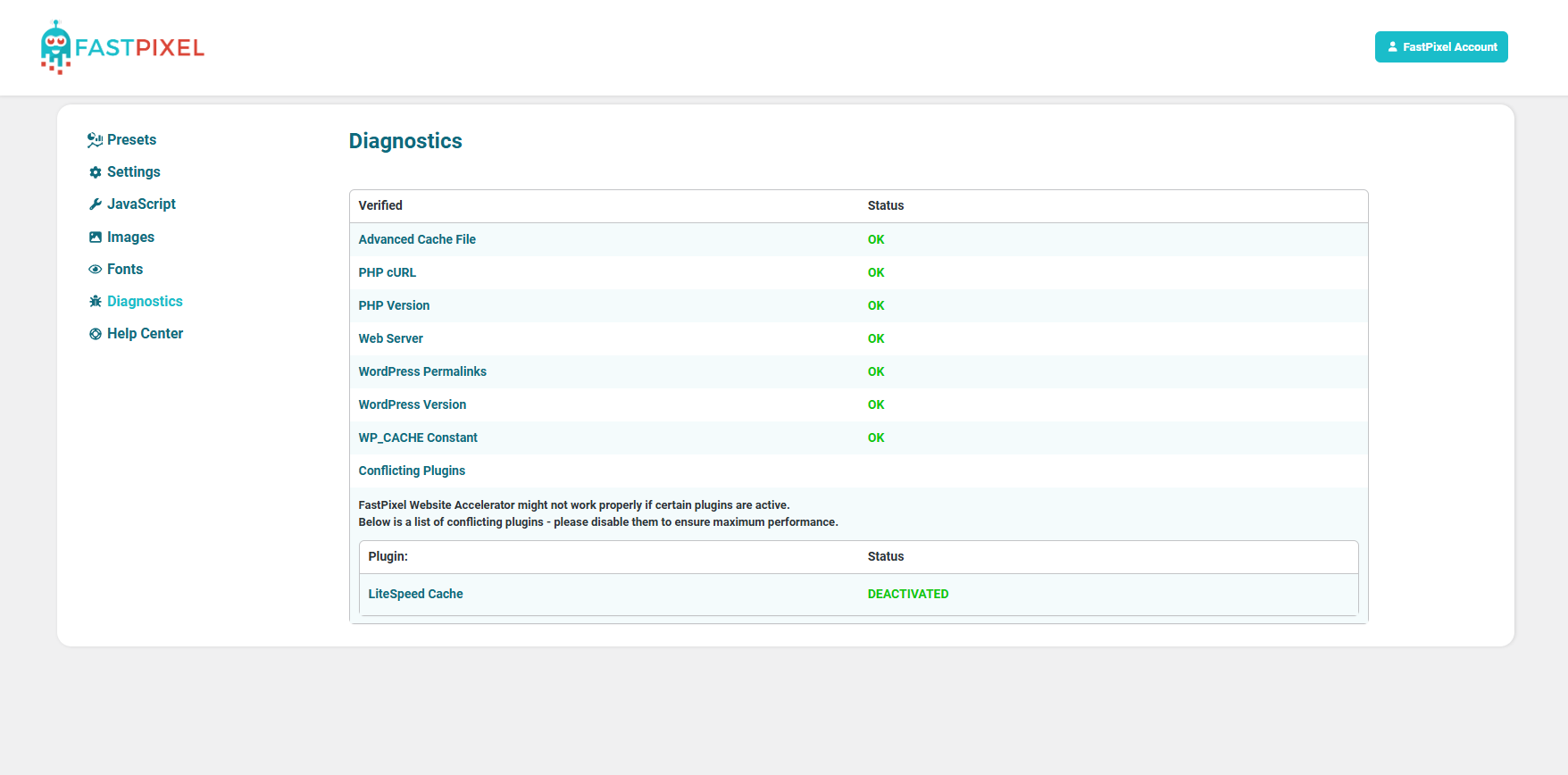Screen dimensions: 1568x775
Task: Select the Web Server row label
Action: tap(391, 338)
